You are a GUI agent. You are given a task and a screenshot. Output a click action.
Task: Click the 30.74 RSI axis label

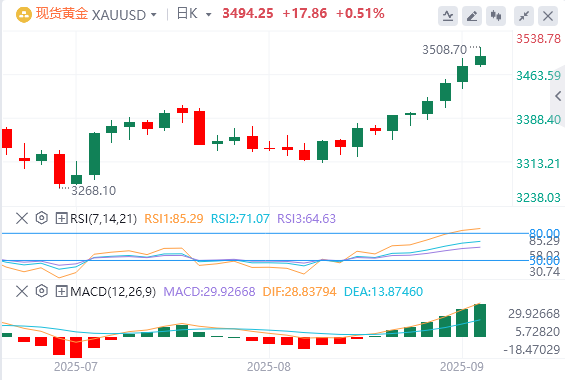[544, 272]
